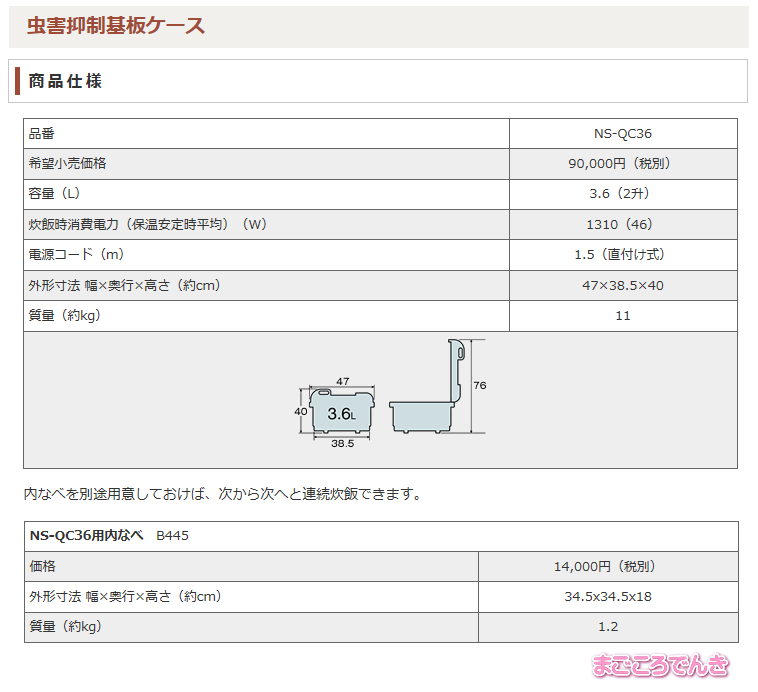The width and height of the screenshot is (758, 692).
Task: Click the part code B445
Action: tap(173, 536)
